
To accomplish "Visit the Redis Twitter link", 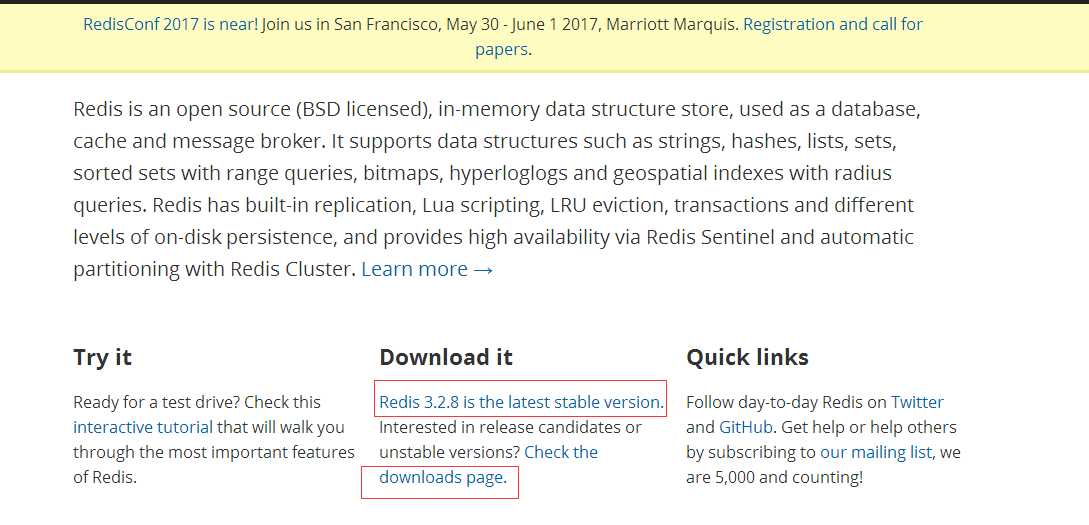I will (x=917, y=402).
